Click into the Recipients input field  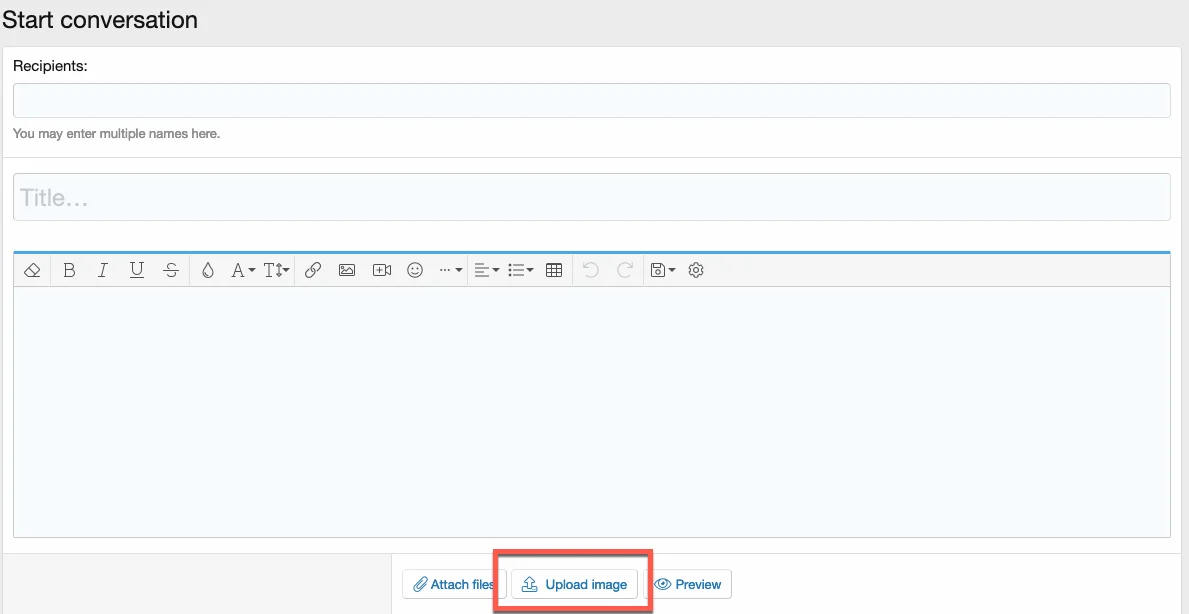pyautogui.click(x=591, y=101)
